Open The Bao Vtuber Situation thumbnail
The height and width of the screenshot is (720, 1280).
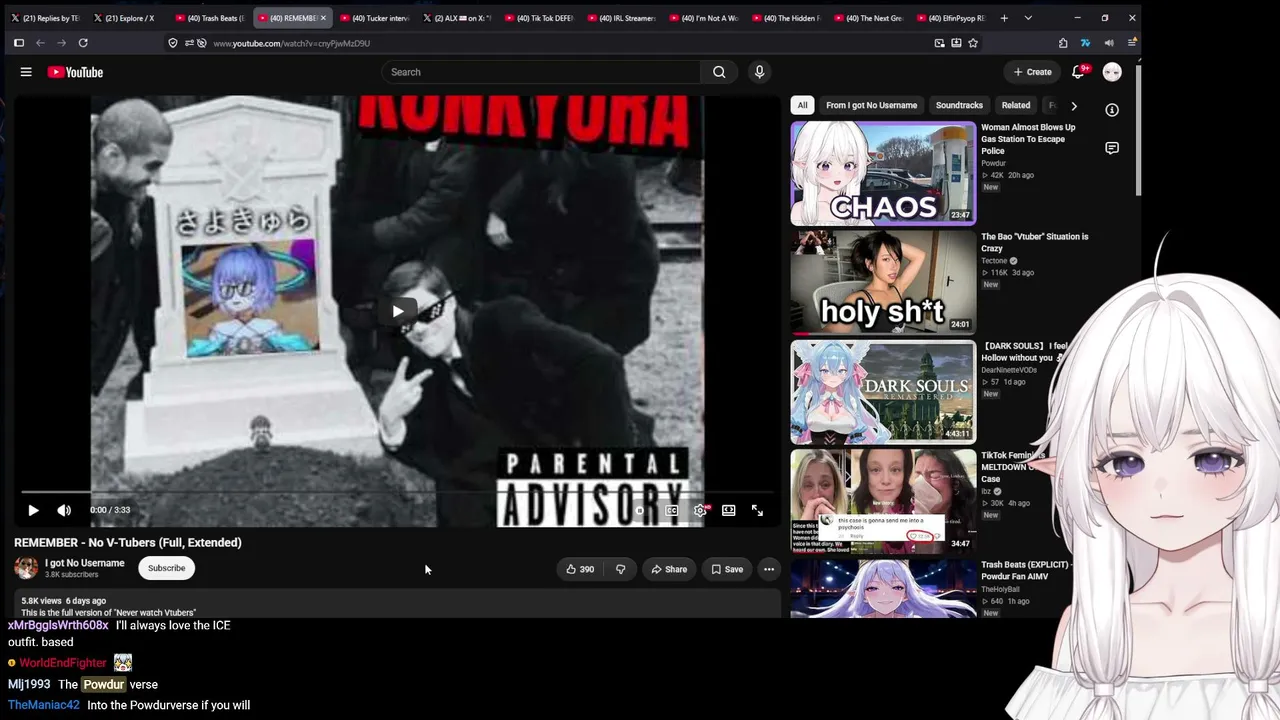[x=883, y=283]
